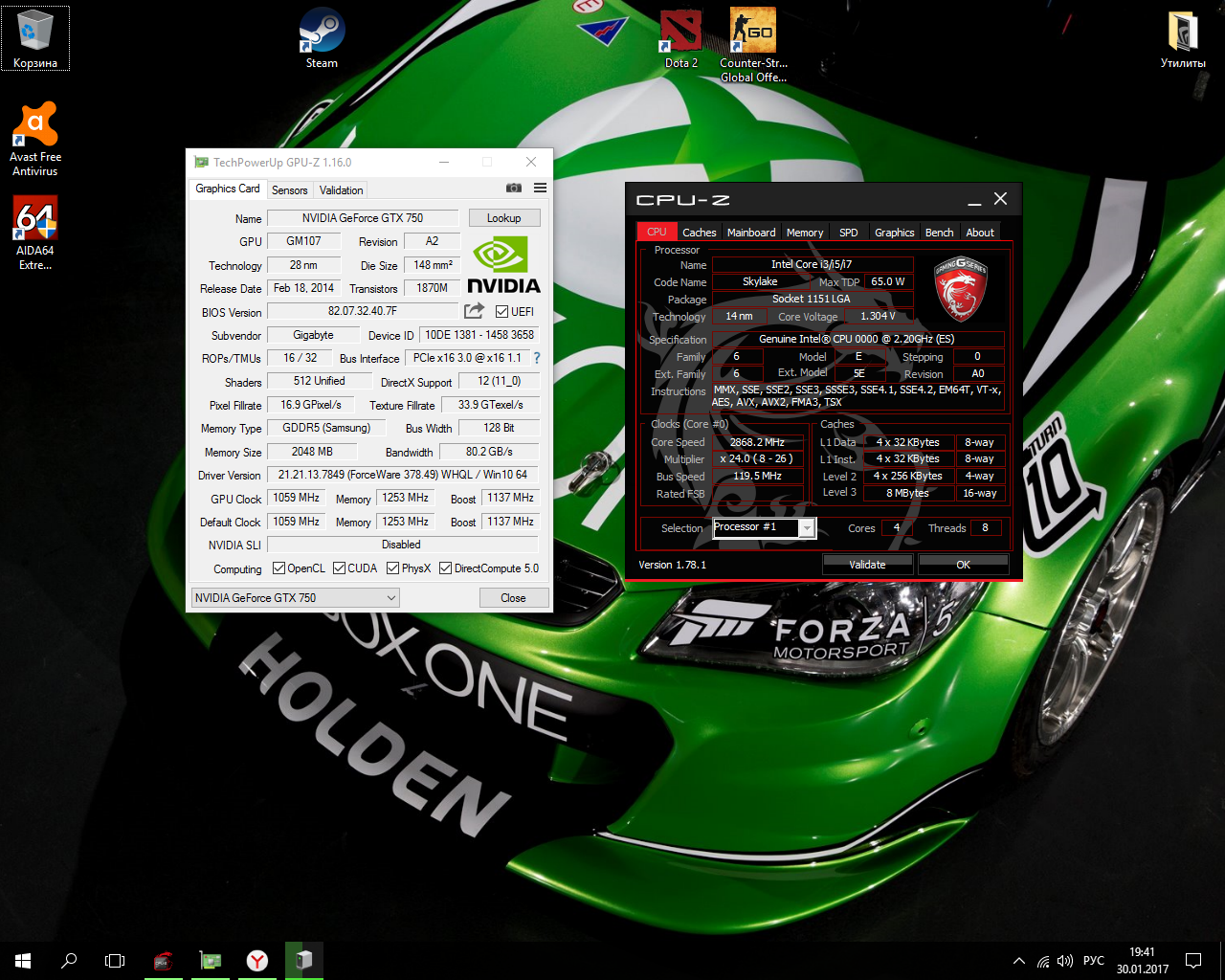The height and width of the screenshot is (980, 1225).
Task: Click the Memory Size value 2048 MB
Action: [x=313, y=452]
